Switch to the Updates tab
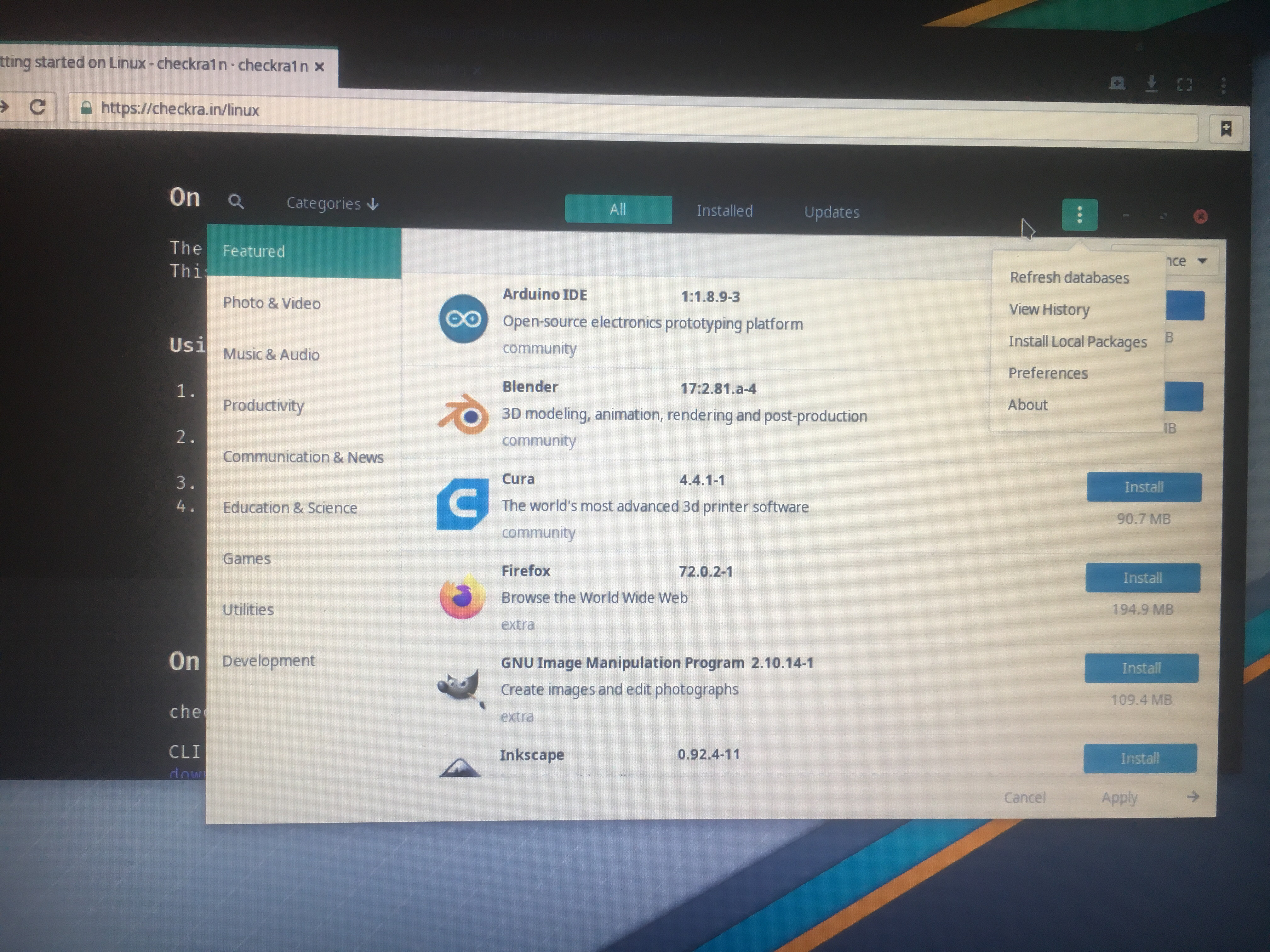This screenshot has width=1270, height=952. tap(831, 212)
